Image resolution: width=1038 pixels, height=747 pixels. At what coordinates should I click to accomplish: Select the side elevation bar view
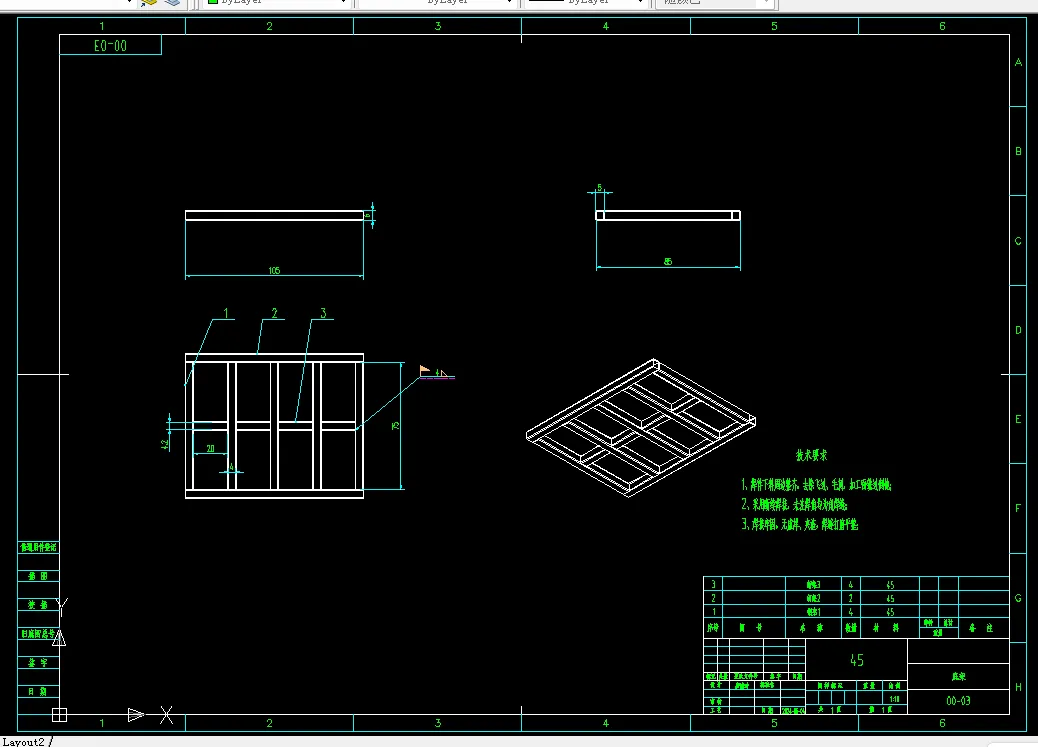click(668, 215)
